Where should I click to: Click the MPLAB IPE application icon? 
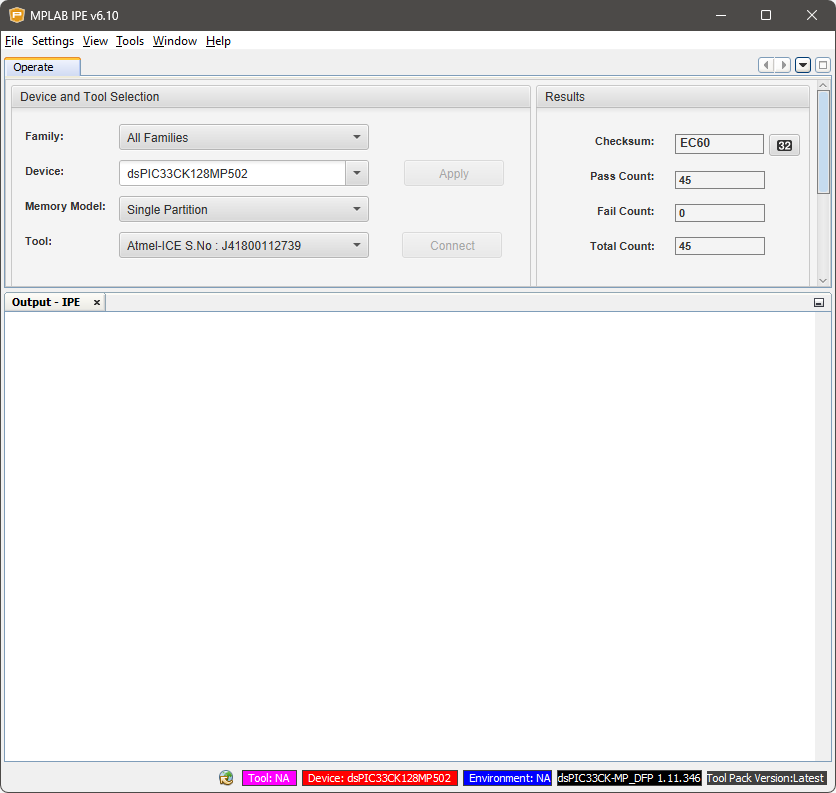17,15
